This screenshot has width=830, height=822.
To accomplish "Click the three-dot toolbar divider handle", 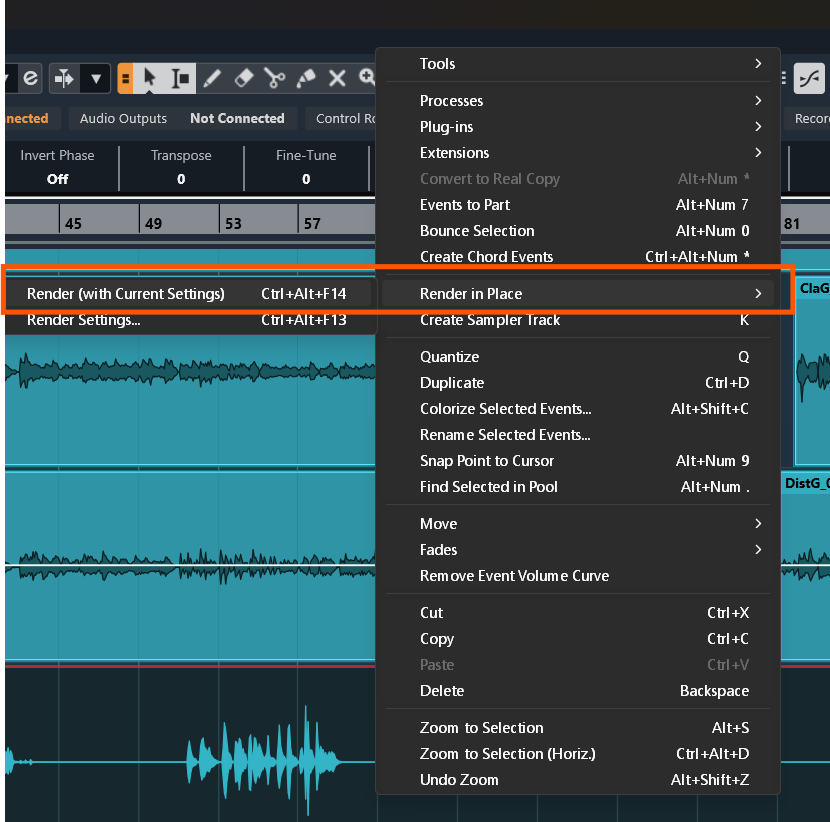I will (x=784, y=78).
